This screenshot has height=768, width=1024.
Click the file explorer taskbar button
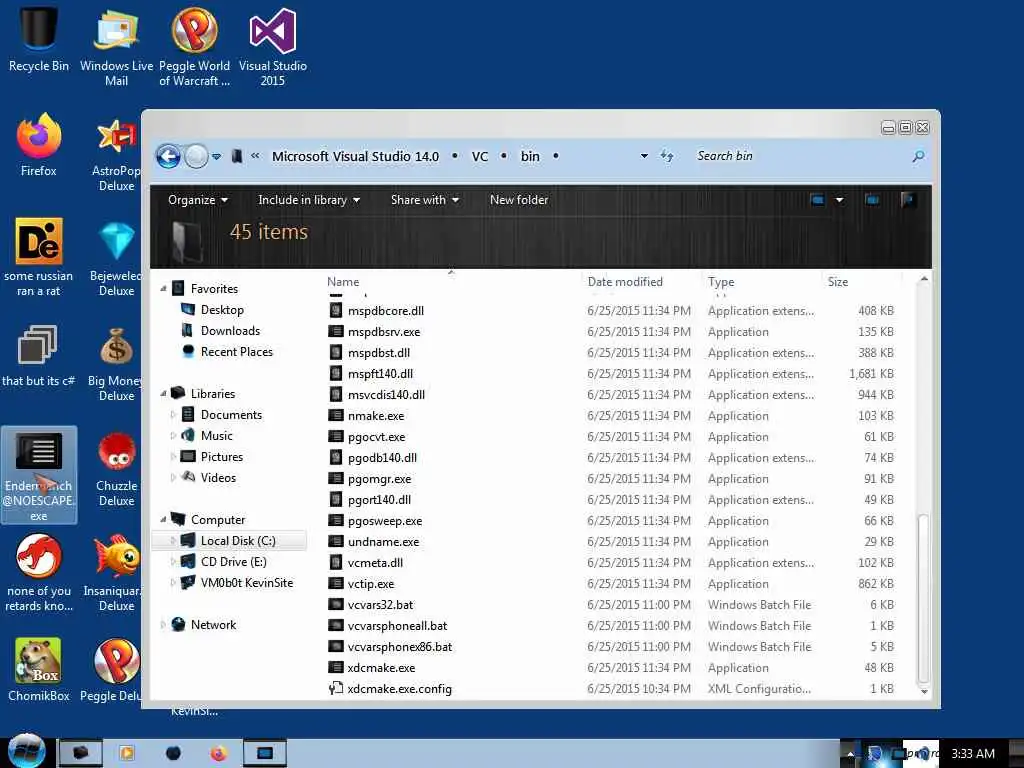click(x=80, y=754)
